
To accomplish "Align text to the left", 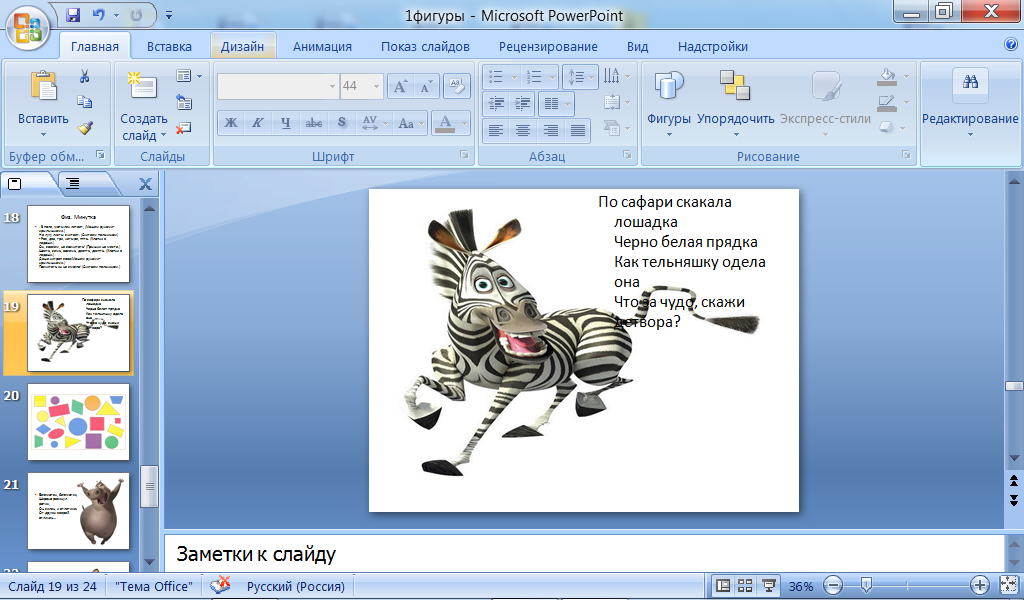I will coord(496,131).
